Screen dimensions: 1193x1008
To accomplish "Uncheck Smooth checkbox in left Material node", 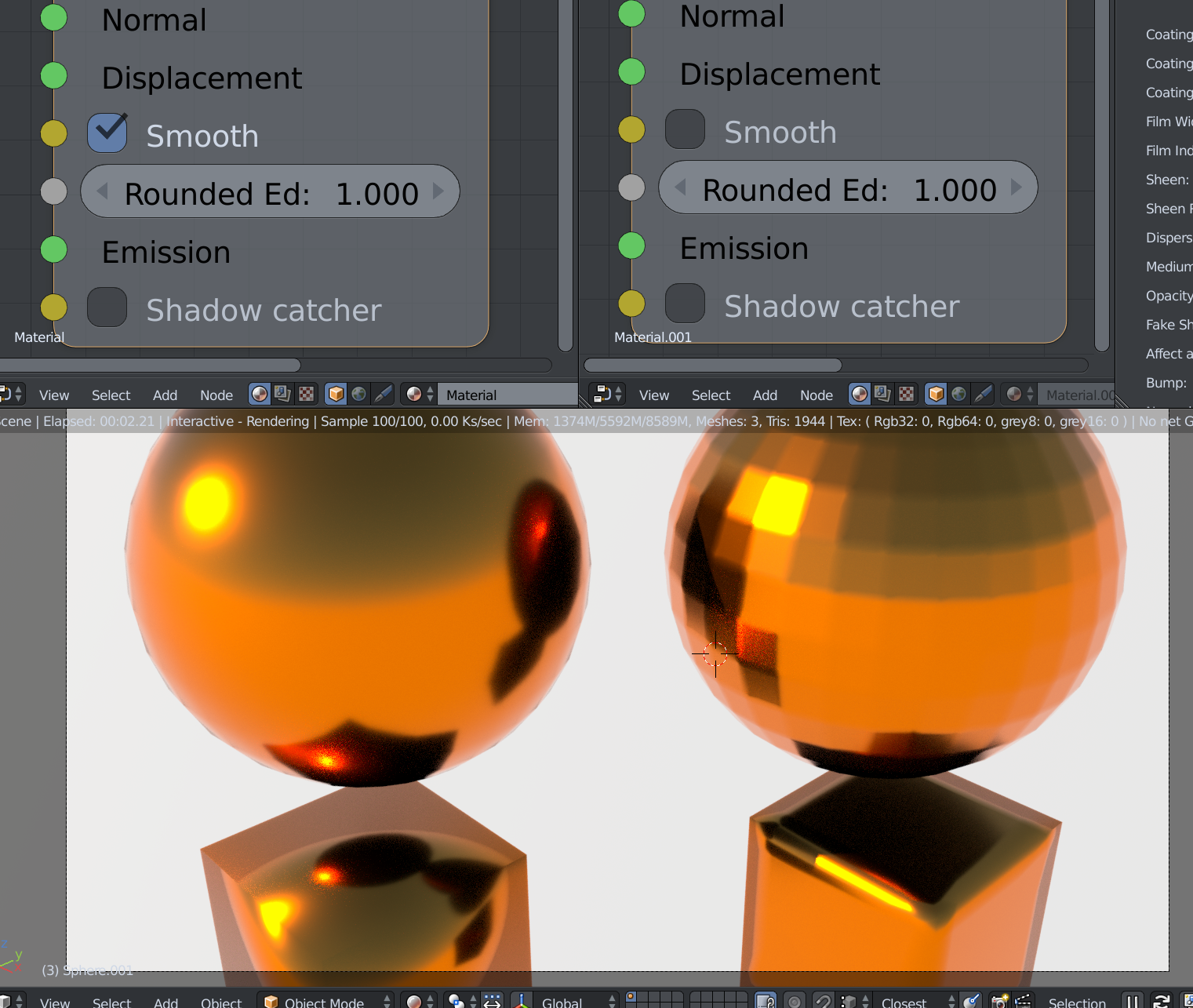I will 107,133.
